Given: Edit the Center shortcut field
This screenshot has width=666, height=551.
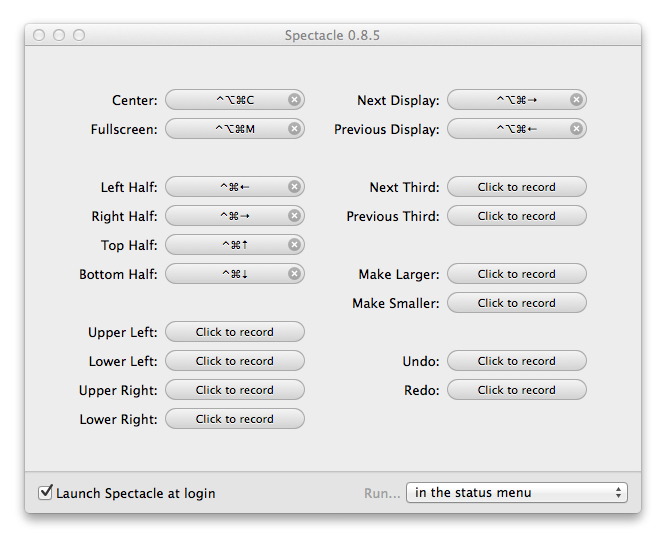Looking at the screenshot, I should pos(228,100).
